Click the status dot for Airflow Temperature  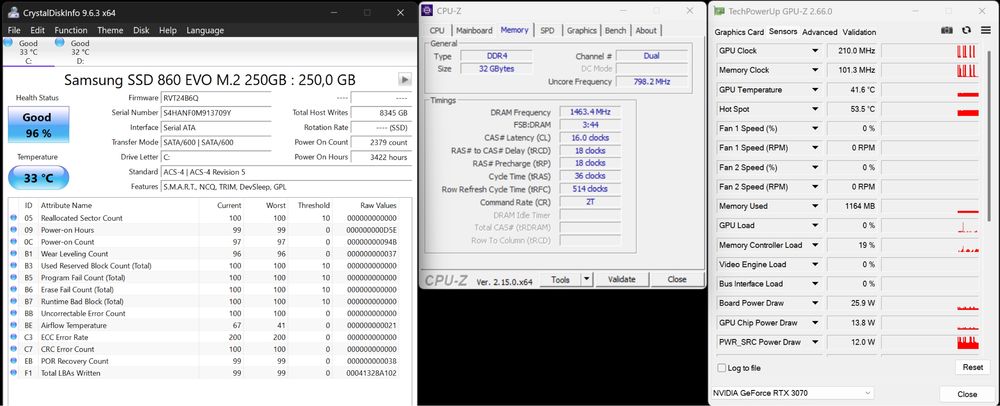(x=14, y=325)
